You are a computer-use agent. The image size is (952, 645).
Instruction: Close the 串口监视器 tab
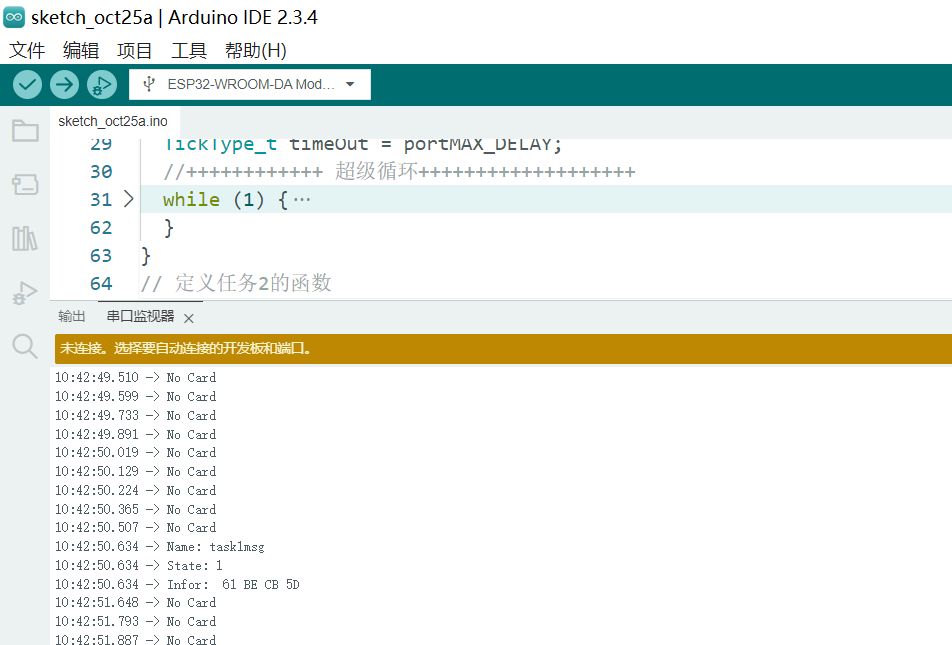(189, 318)
